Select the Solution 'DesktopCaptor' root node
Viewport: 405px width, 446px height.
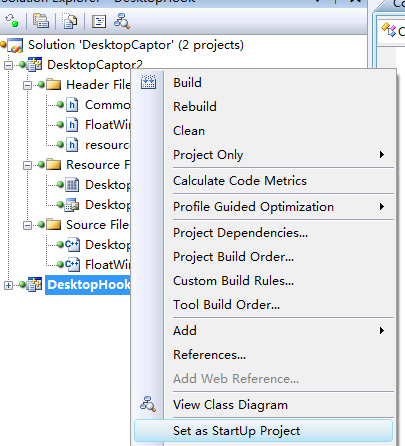[136, 45]
